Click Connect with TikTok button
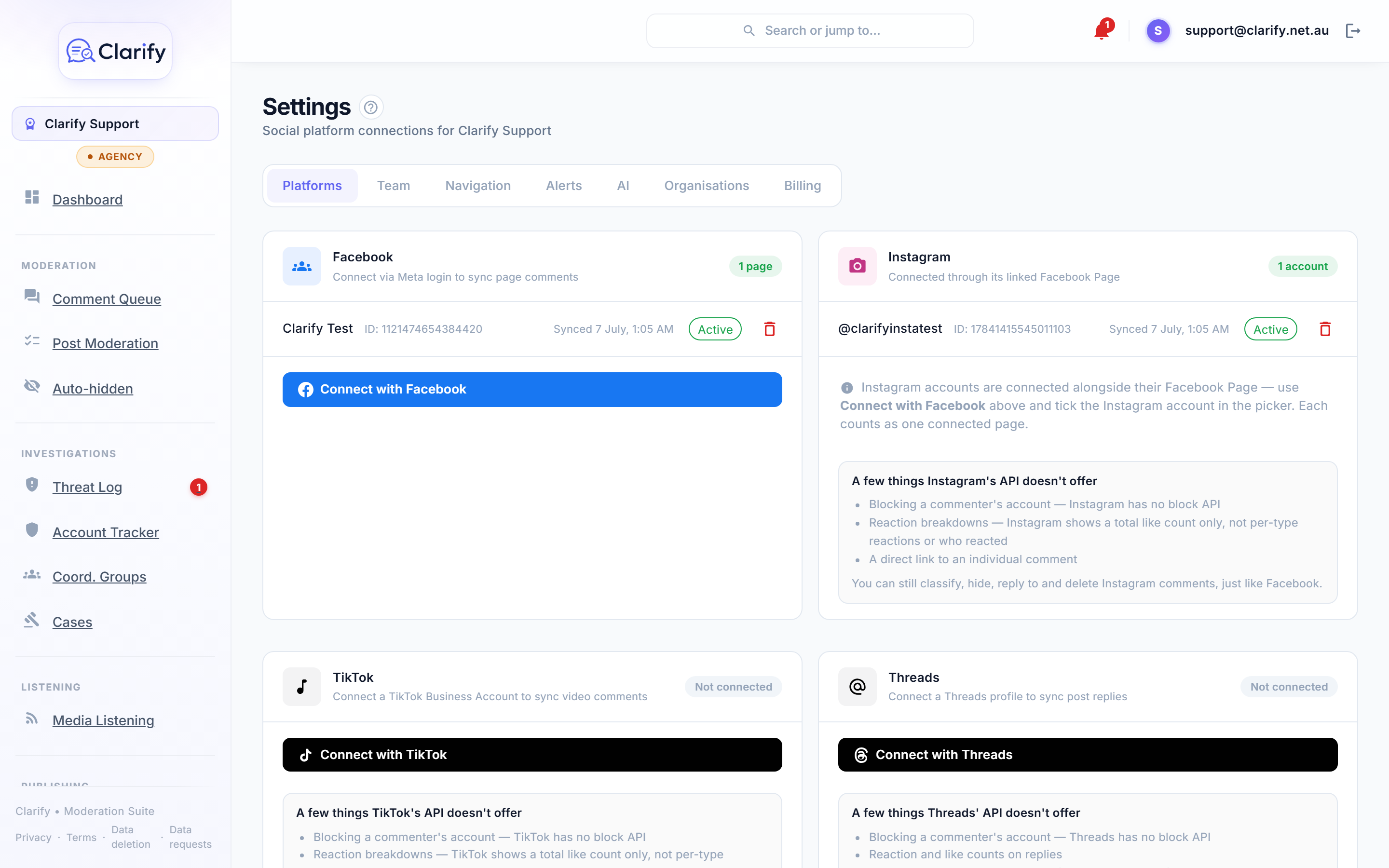1389x868 pixels. (532, 755)
